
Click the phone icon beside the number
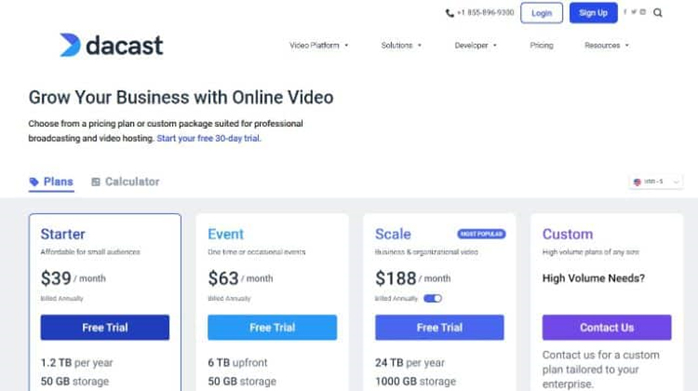(x=450, y=13)
